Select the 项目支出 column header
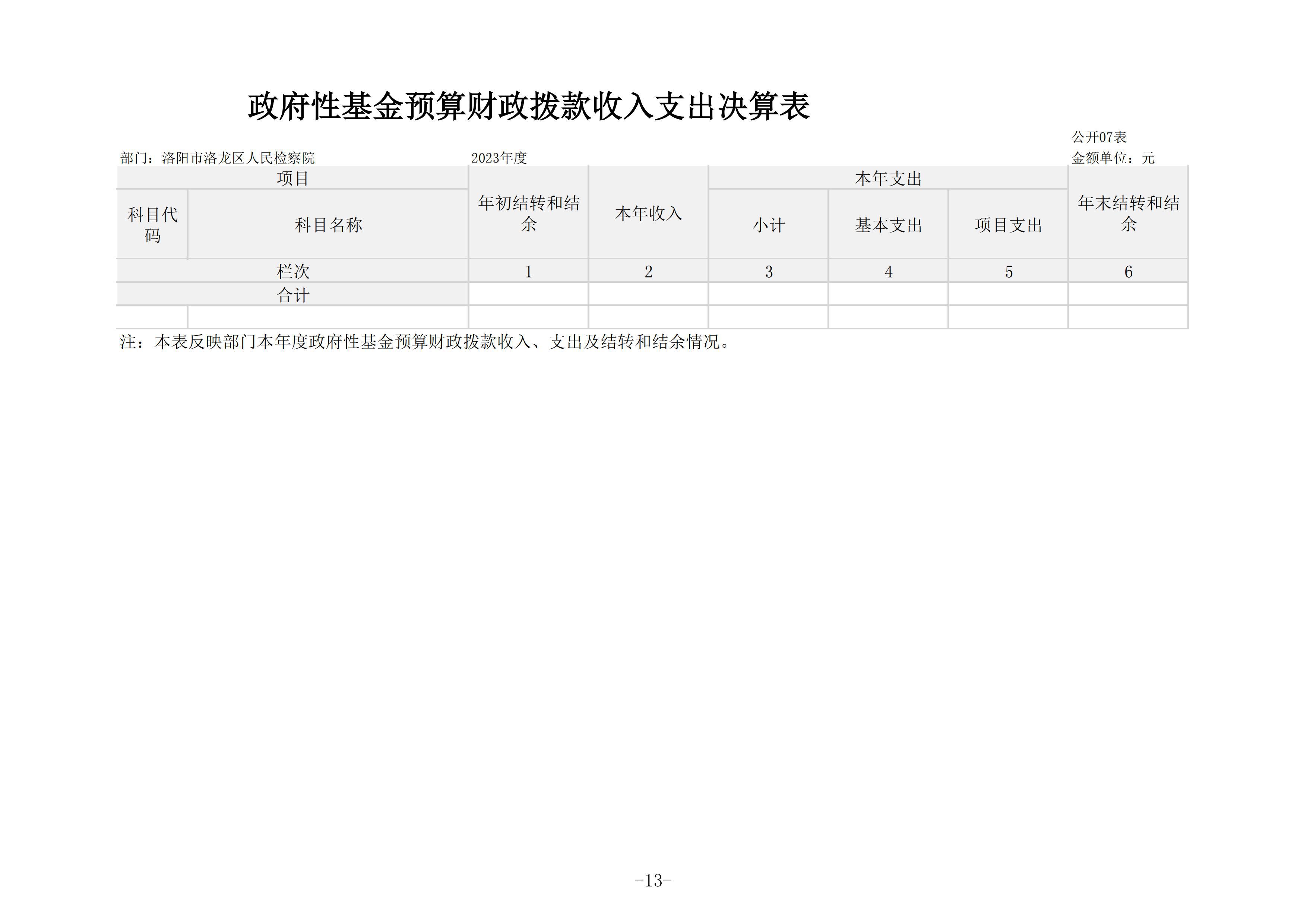 [1009, 224]
